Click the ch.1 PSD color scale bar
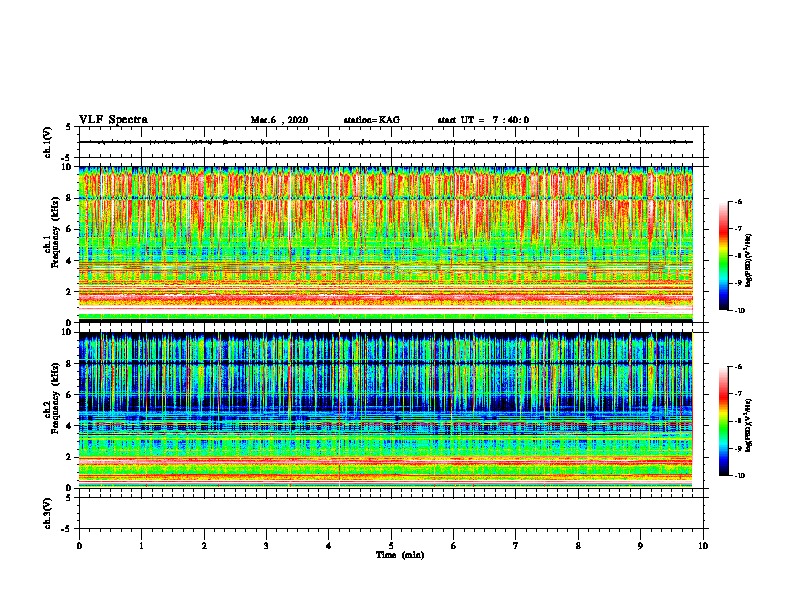Screen dimensions: 792x612 click(724, 256)
